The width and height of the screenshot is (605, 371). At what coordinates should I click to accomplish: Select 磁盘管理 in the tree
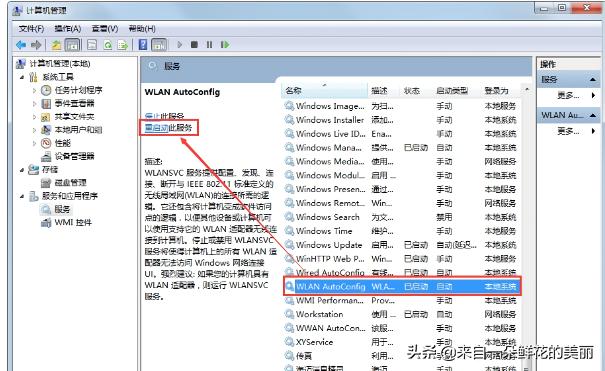point(71,182)
